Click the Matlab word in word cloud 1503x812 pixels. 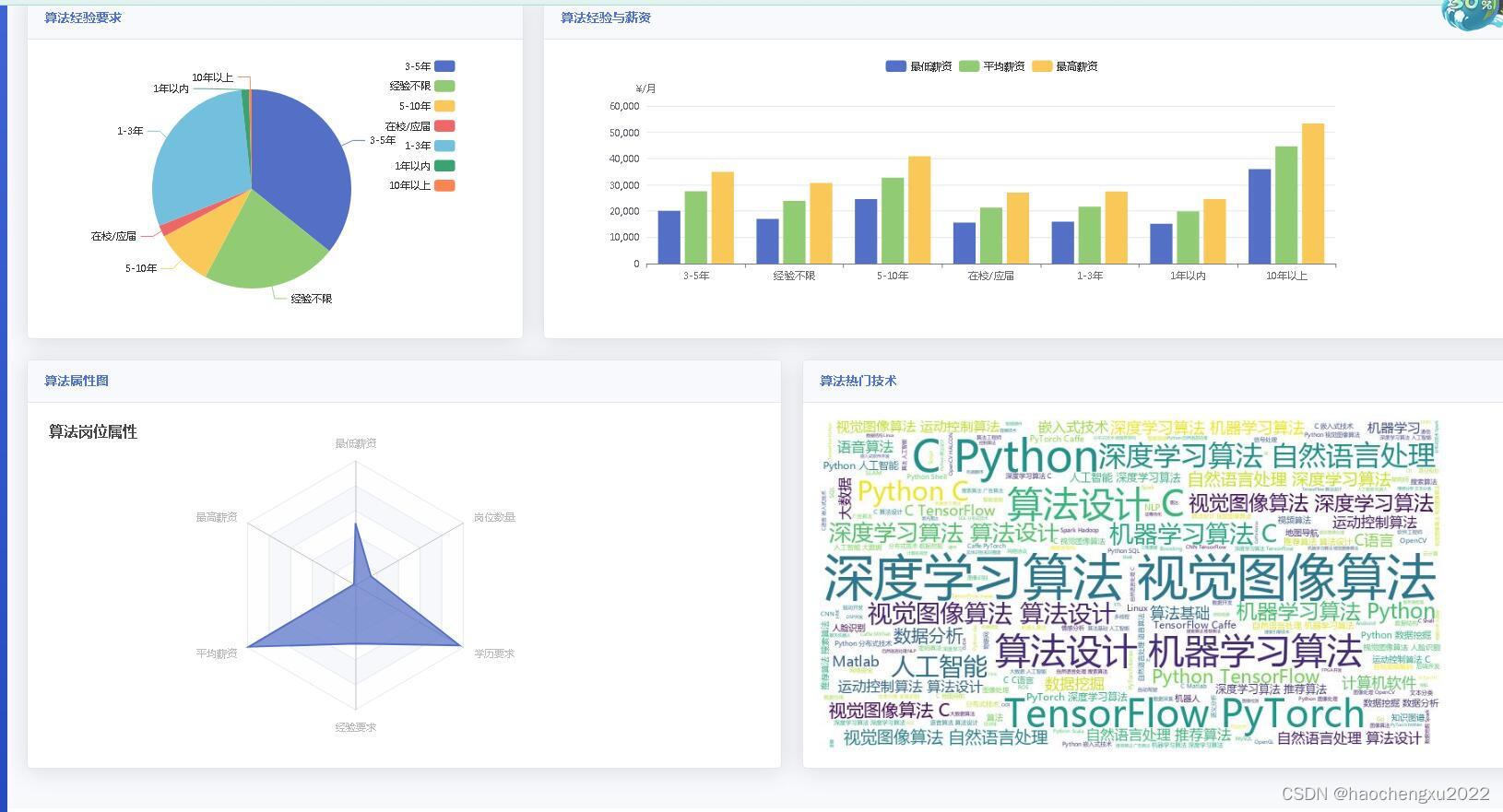[856, 661]
